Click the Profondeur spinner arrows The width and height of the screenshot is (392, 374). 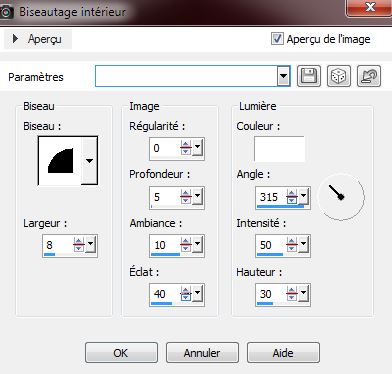[186, 197]
